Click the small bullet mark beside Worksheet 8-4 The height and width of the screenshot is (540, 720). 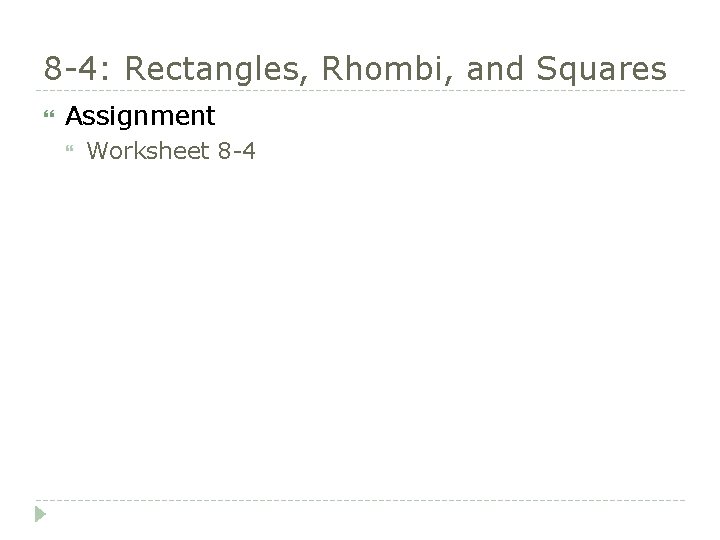70,148
